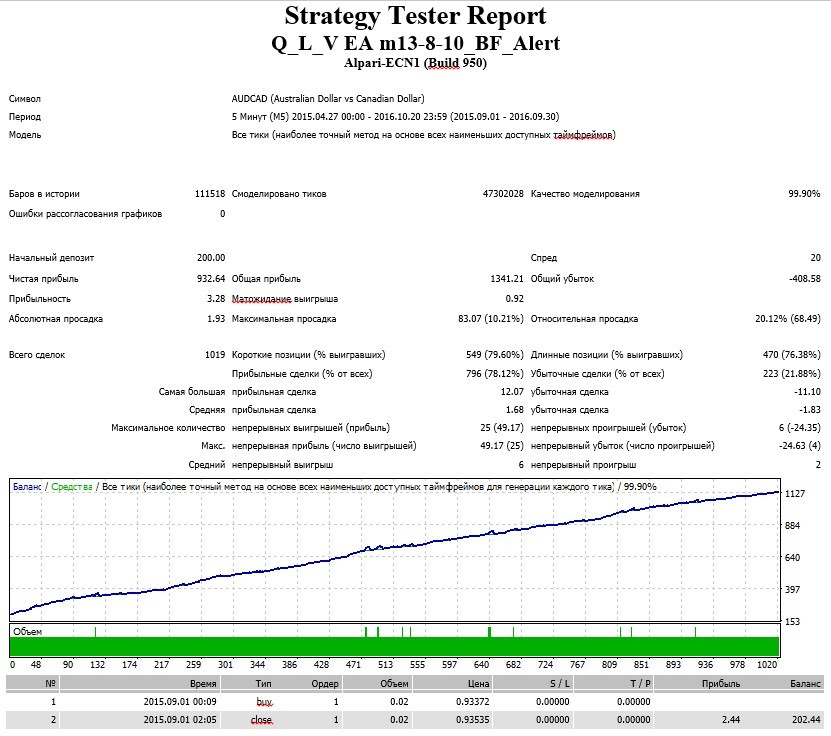Click the price cell 0.93372
This screenshot has width=831, height=736.
[473, 702]
